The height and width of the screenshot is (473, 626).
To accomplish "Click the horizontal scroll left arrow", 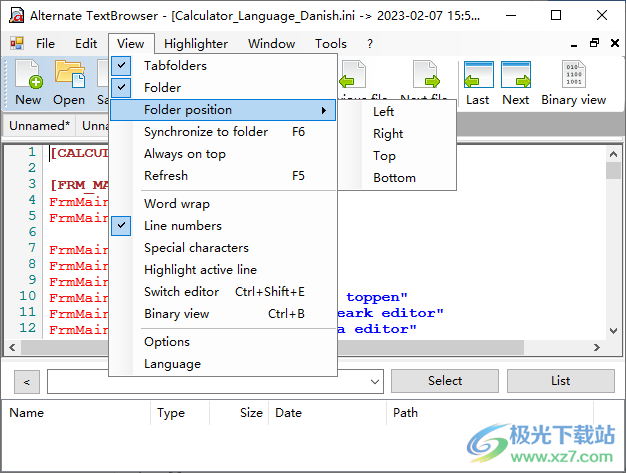I will [x=12, y=347].
